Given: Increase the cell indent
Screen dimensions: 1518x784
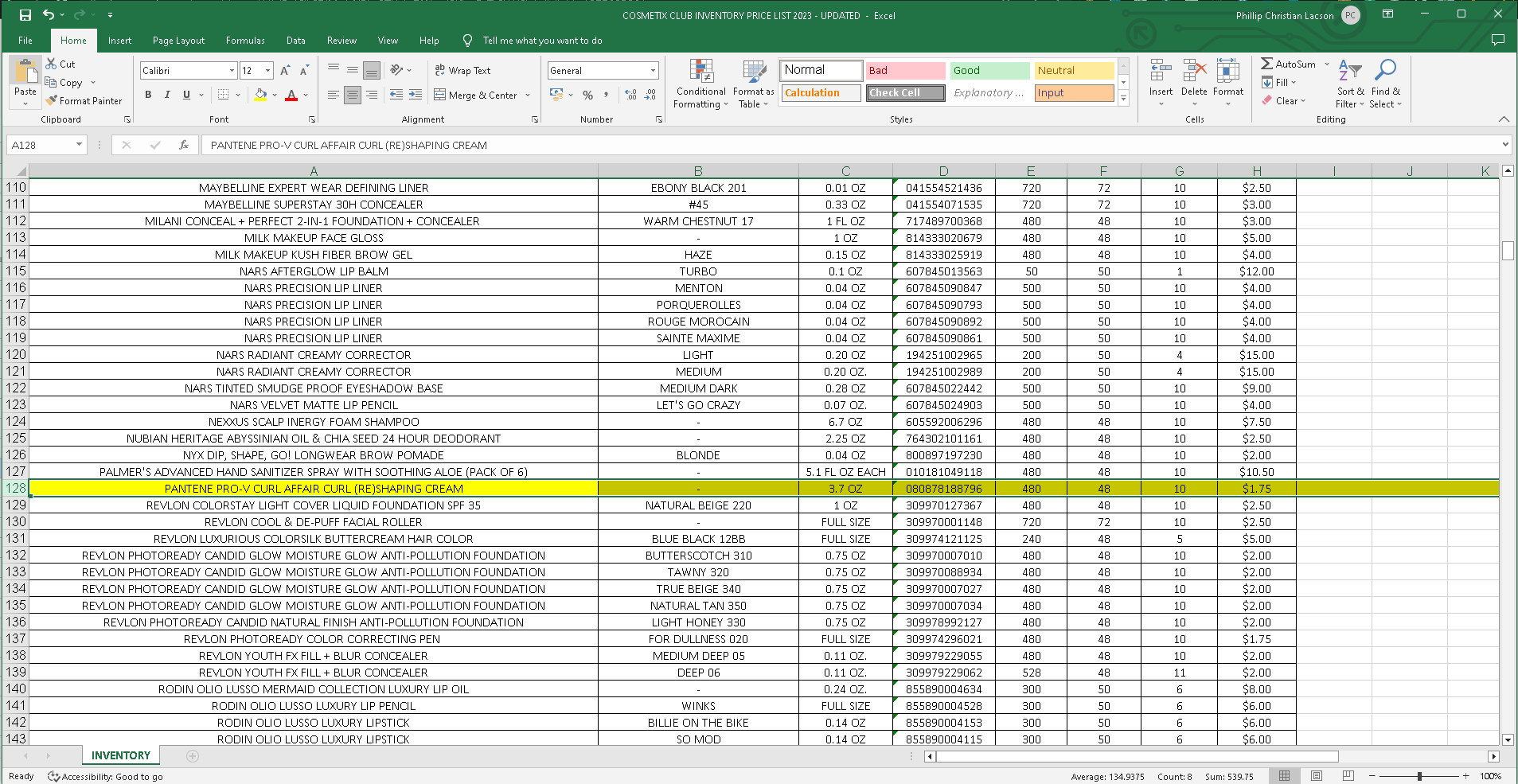Looking at the screenshot, I should [416, 95].
